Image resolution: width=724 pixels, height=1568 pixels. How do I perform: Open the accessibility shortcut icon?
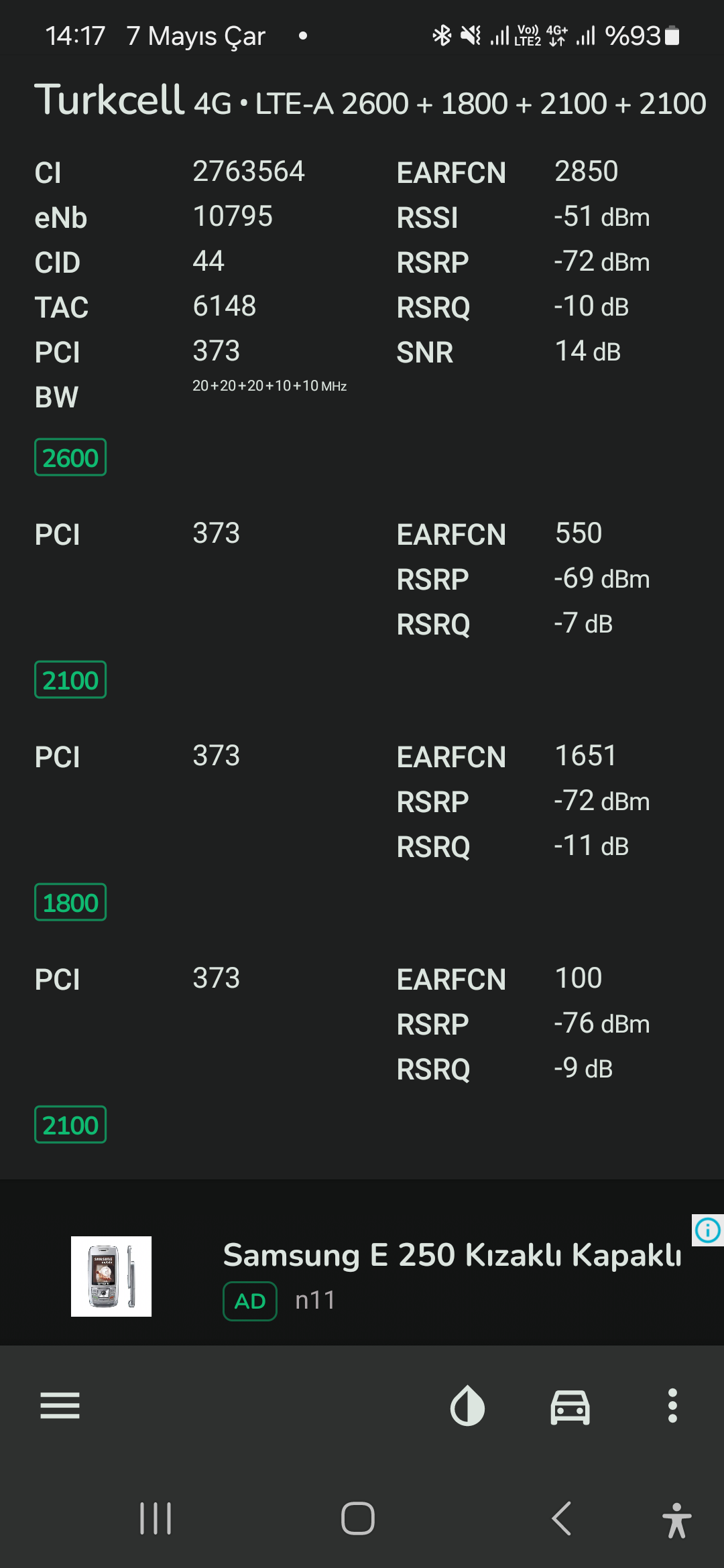pos(676,1520)
